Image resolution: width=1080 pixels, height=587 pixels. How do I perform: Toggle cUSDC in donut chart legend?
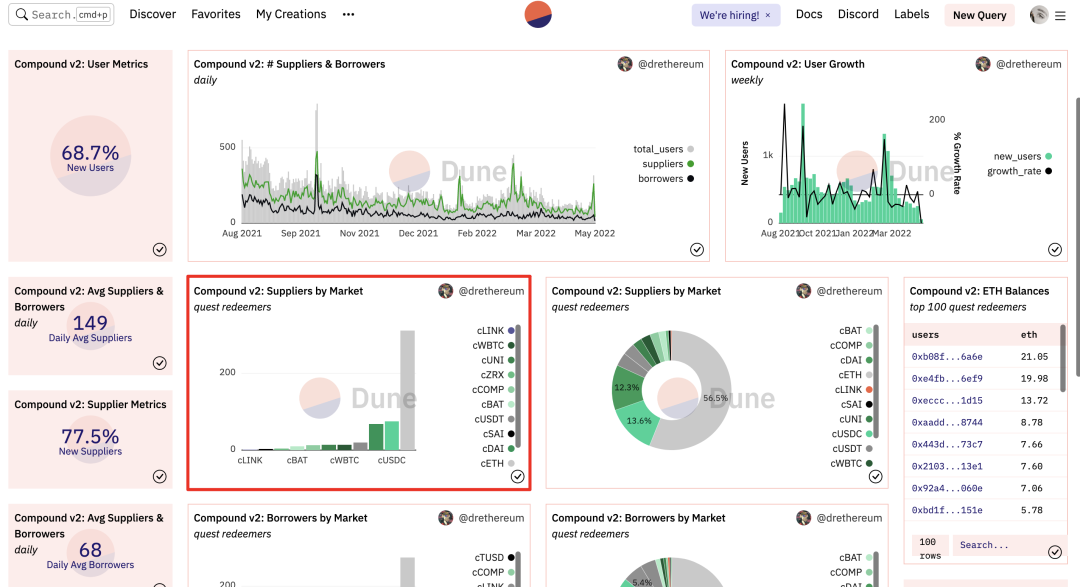click(x=852, y=434)
